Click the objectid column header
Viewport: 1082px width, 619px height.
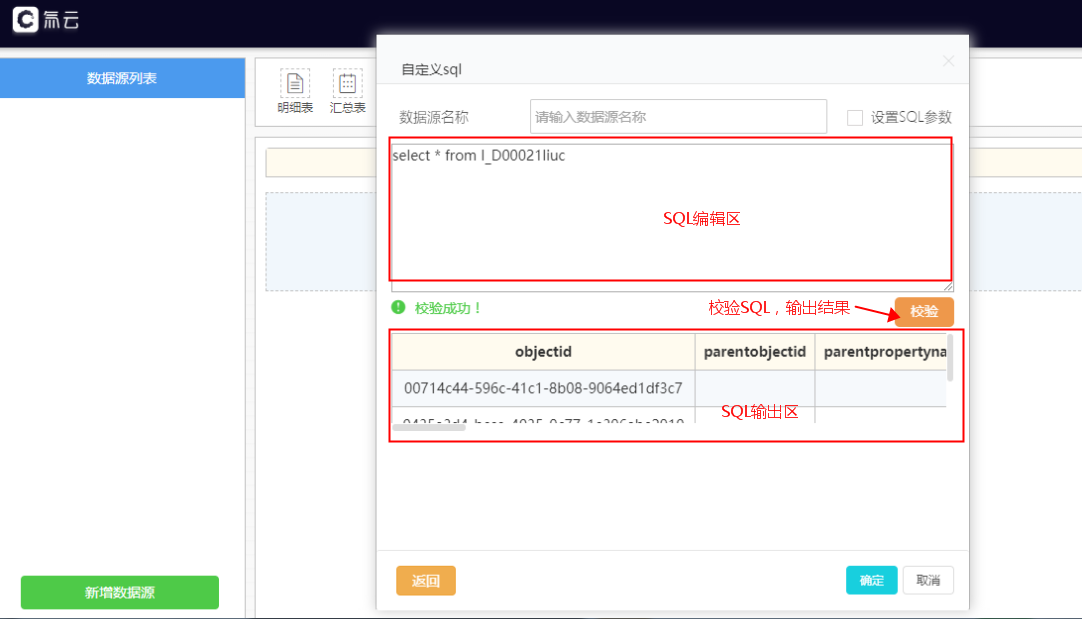point(543,352)
